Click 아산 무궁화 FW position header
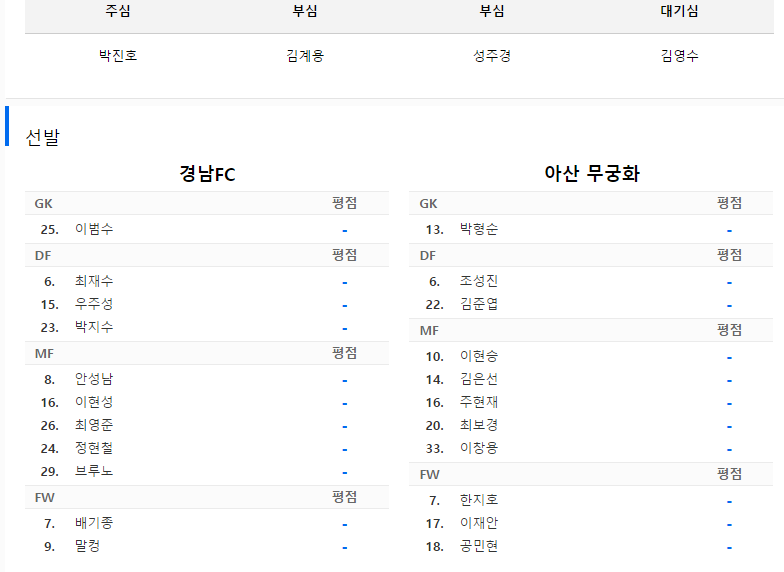Screen dimensions: 784x572 pyautogui.click(x=430, y=474)
